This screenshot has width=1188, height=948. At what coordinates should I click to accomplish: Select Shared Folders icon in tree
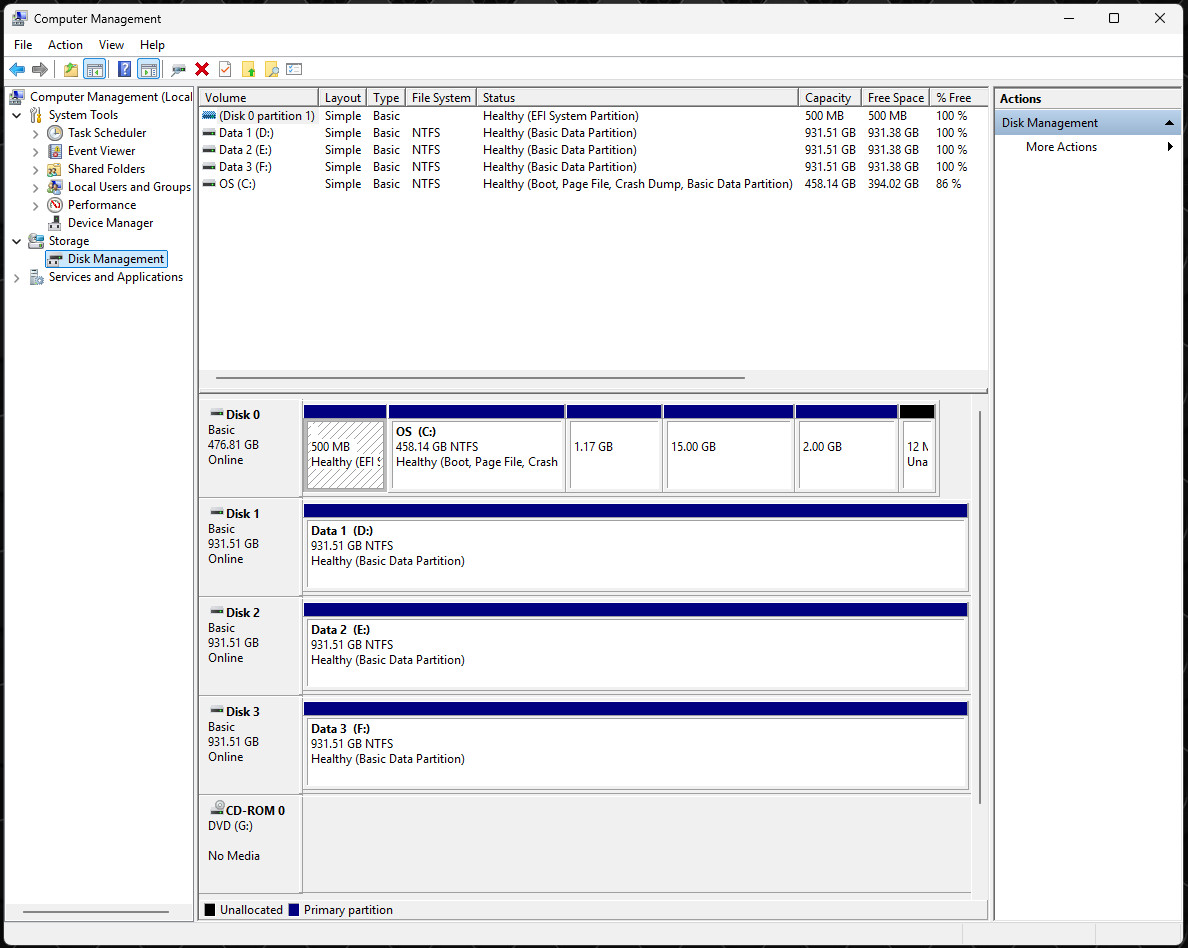pyautogui.click(x=55, y=169)
